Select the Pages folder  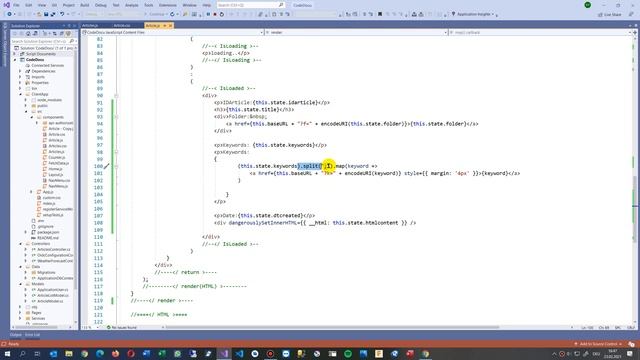[36, 312]
